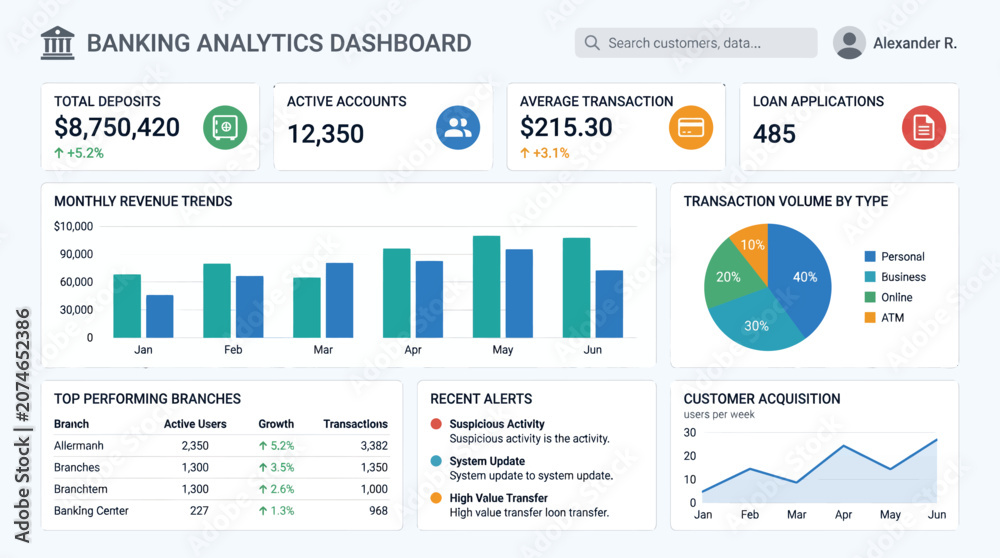
Task: Click the orange credit card Average Transaction icon
Action: (x=691, y=128)
